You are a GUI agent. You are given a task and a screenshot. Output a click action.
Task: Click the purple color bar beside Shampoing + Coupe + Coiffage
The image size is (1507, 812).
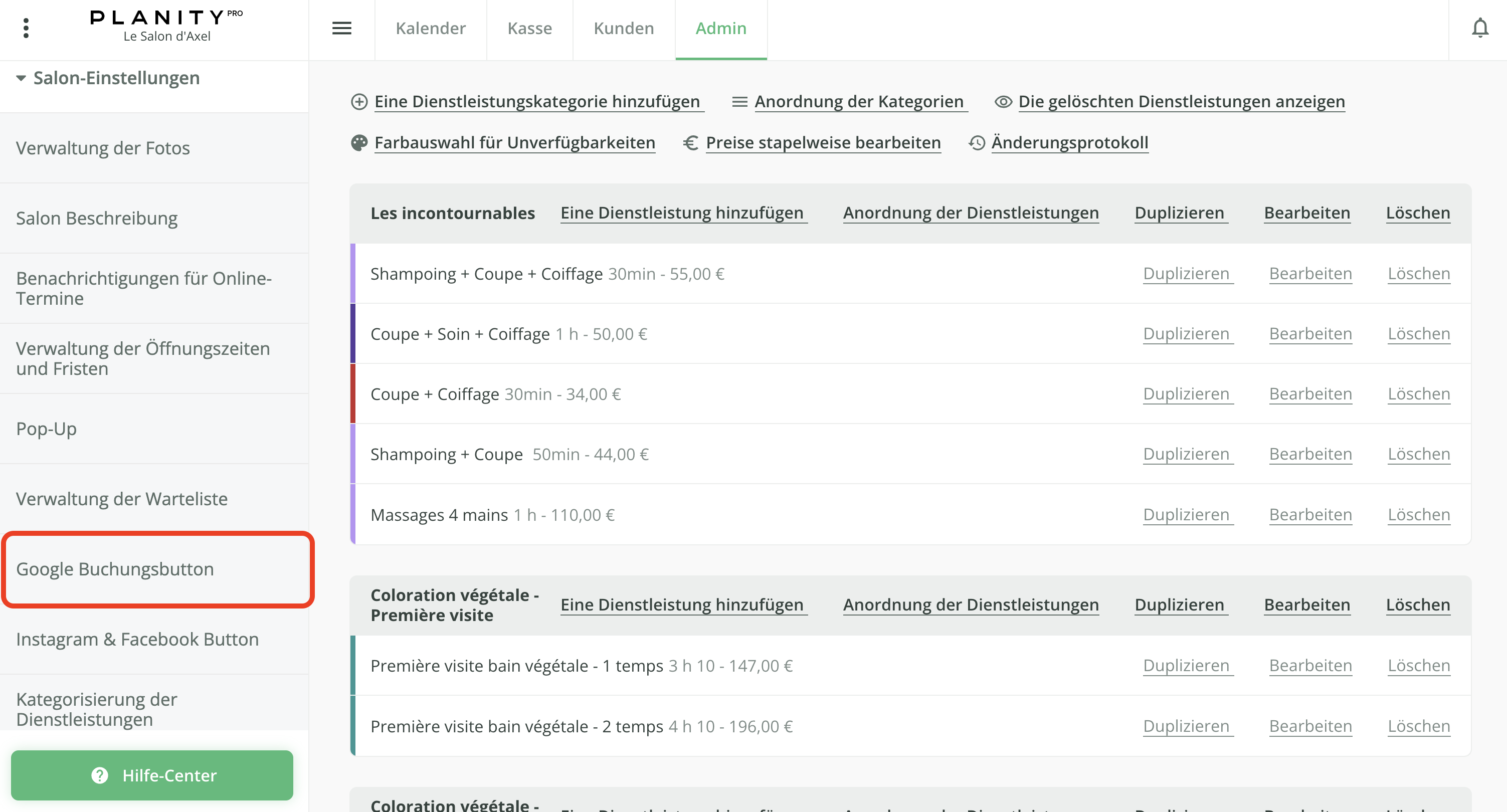click(353, 273)
